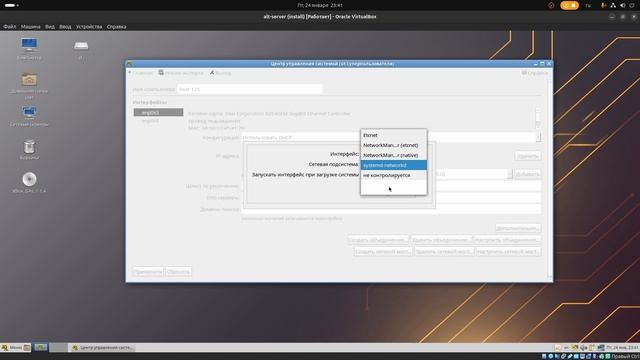Click the Дополнительно button

point(518,228)
